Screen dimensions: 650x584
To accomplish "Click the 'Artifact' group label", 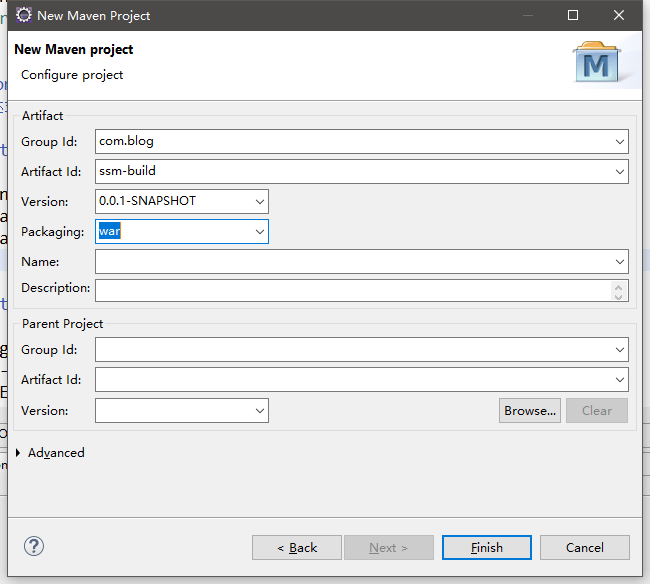I will pyautogui.click(x=43, y=116).
